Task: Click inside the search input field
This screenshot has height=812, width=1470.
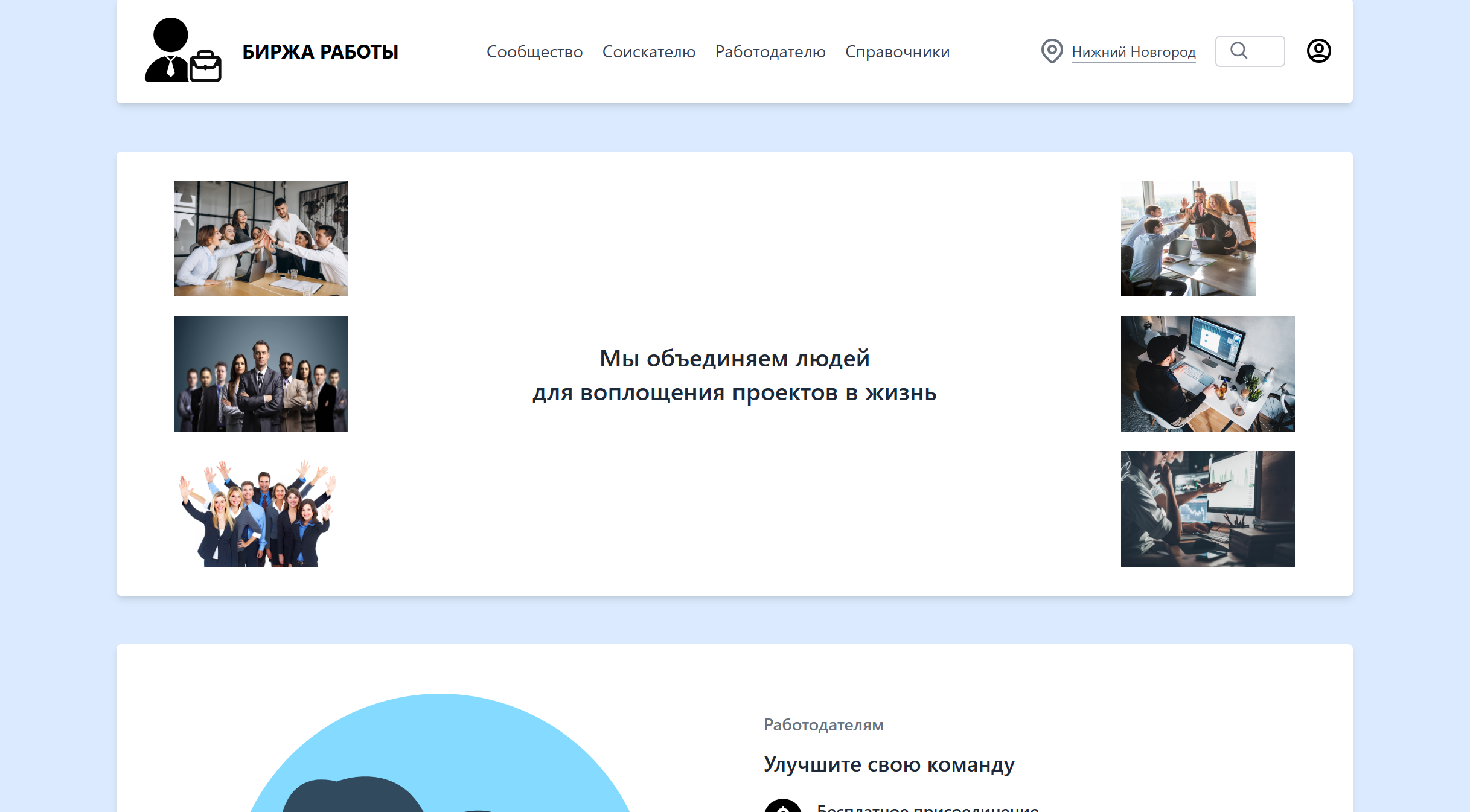Action: click(1262, 51)
